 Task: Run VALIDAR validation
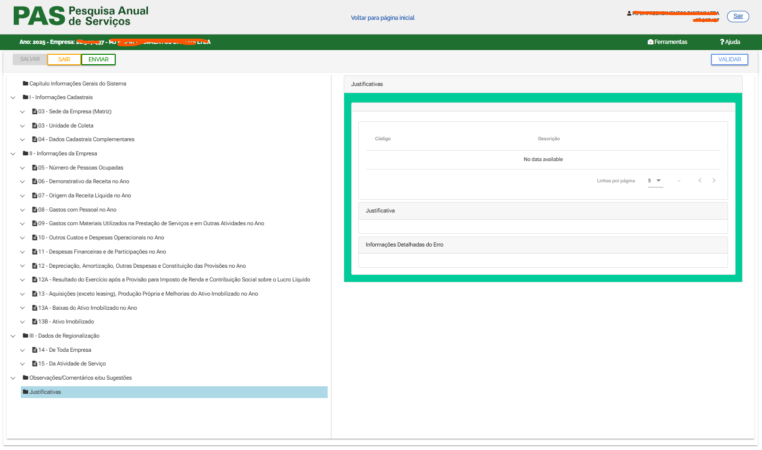[x=729, y=59]
